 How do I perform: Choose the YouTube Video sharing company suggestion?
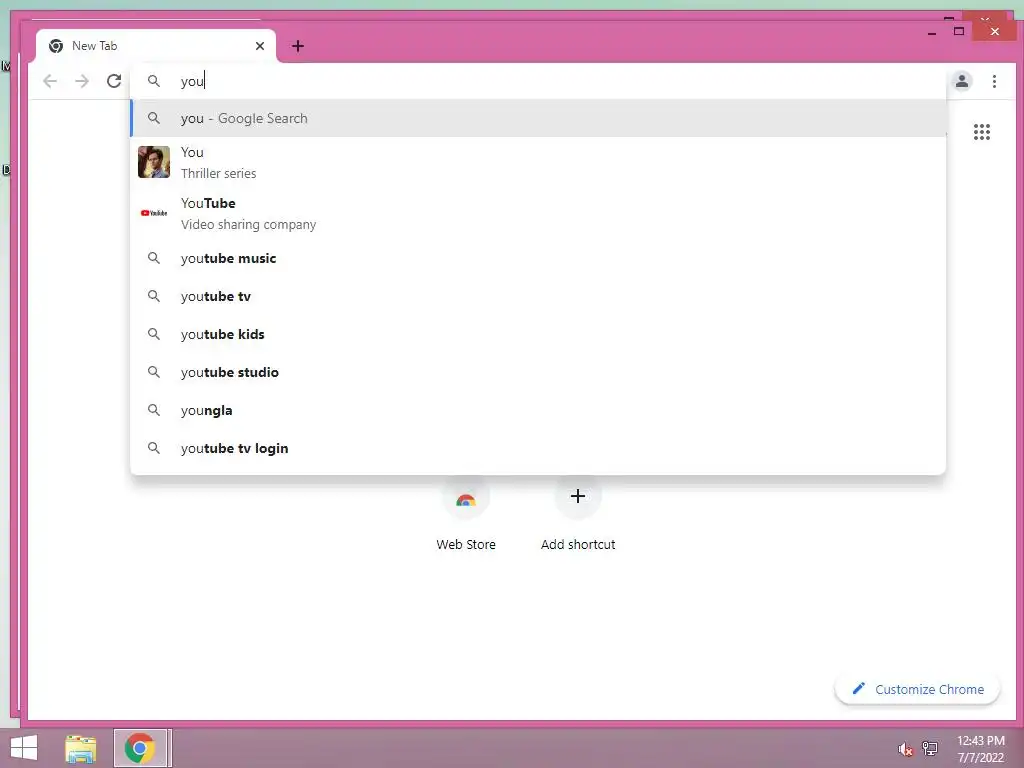click(538, 213)
